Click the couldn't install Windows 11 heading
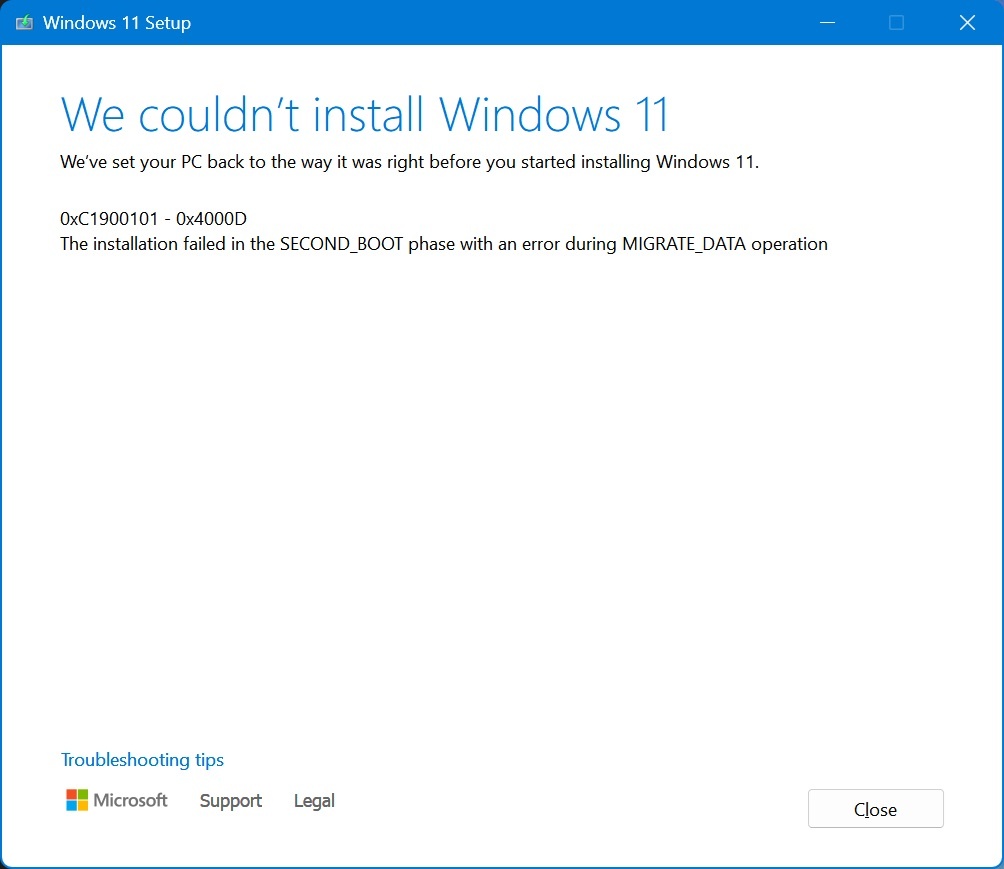 pos(365,114)
